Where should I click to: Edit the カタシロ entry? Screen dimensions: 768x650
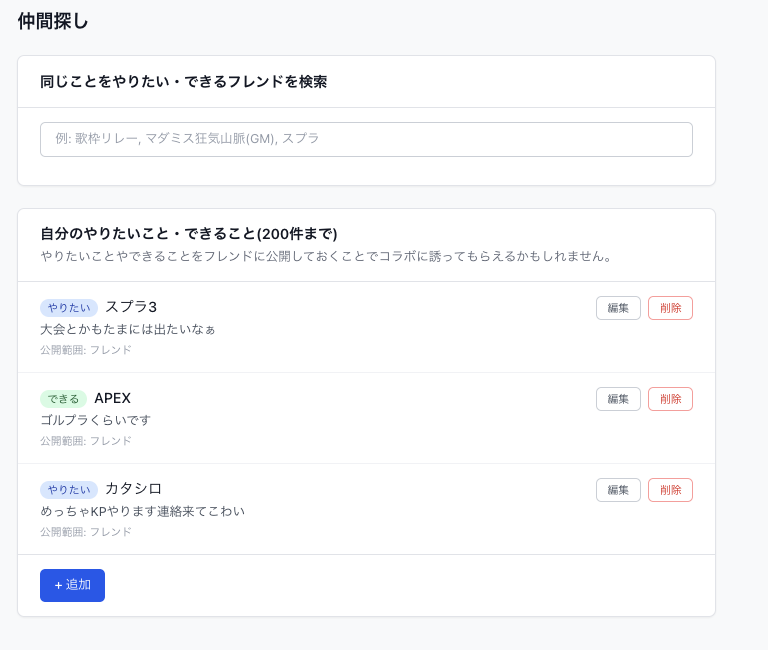point(618,490)
